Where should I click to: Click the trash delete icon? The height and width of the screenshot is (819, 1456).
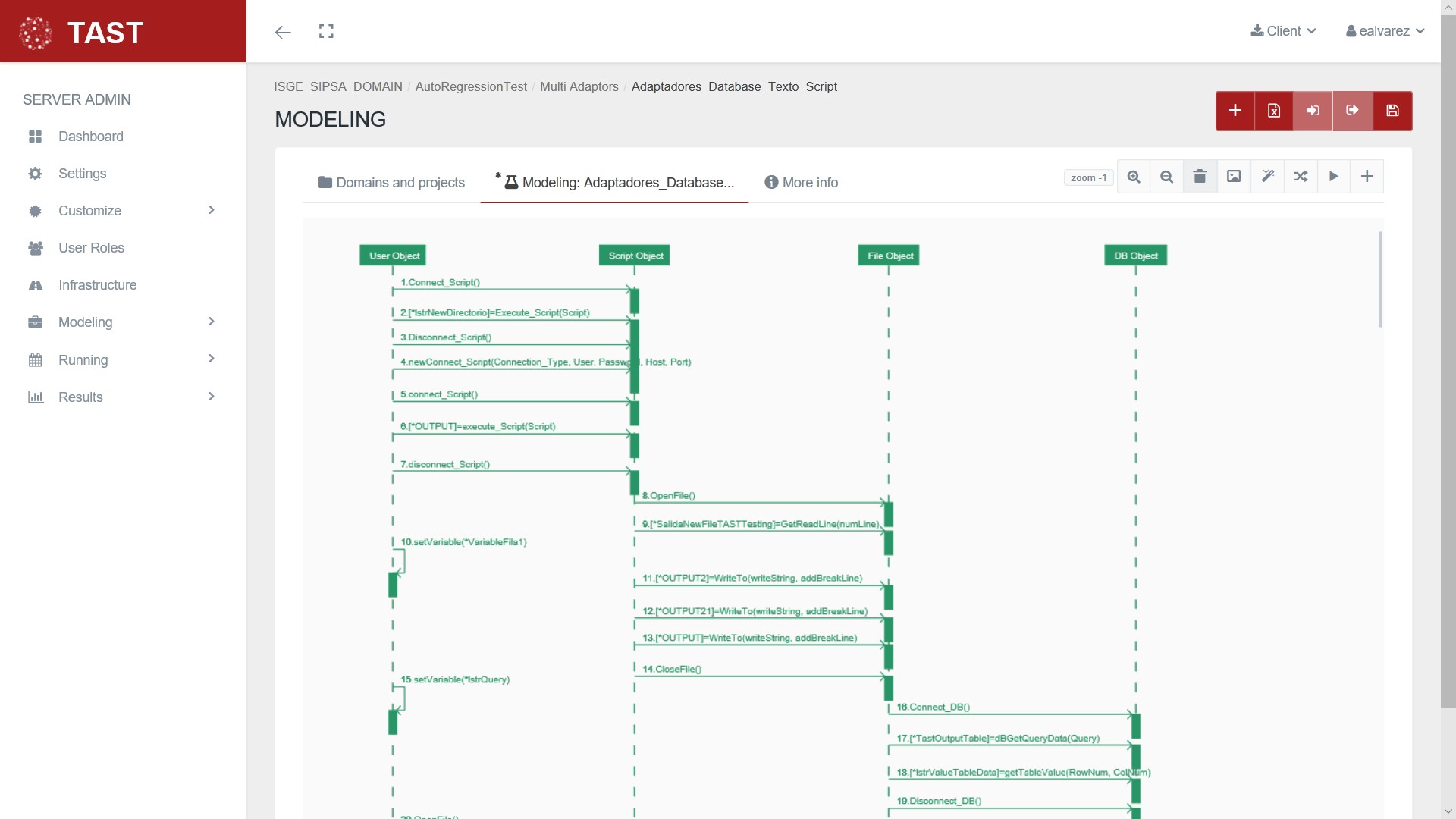[1200, 177]
